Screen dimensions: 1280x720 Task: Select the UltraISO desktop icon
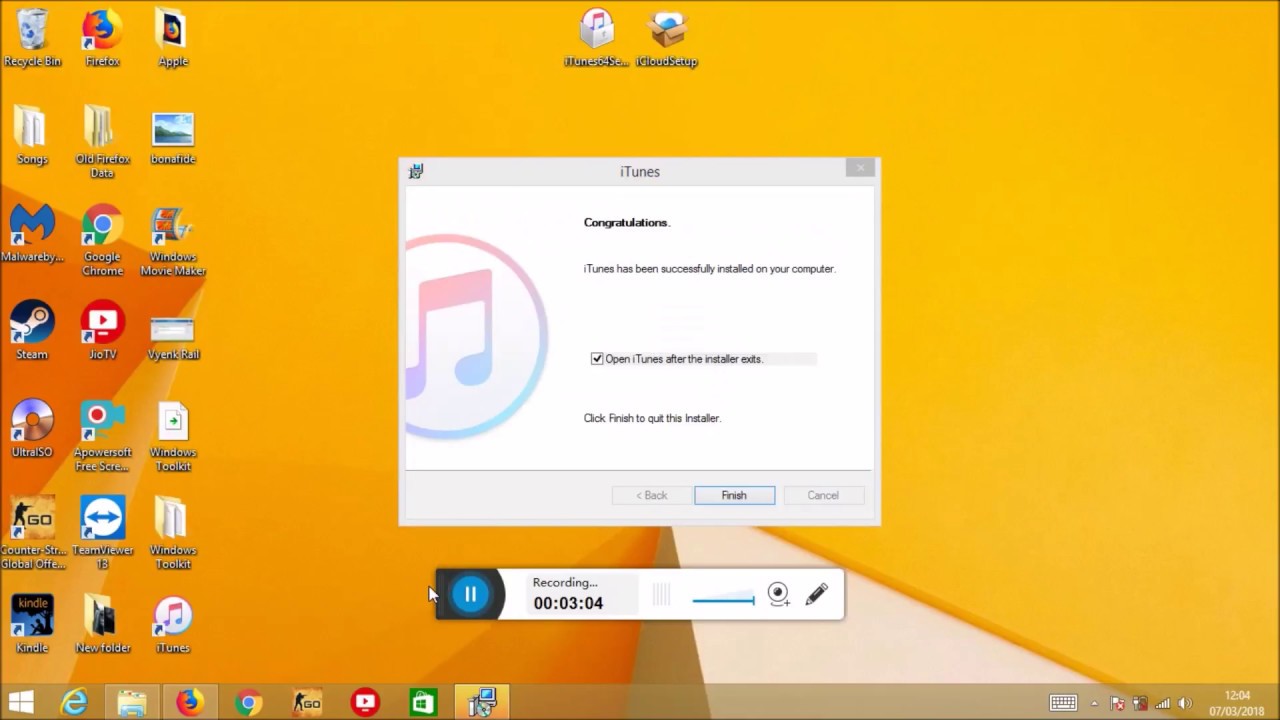(x=32, y=428)
